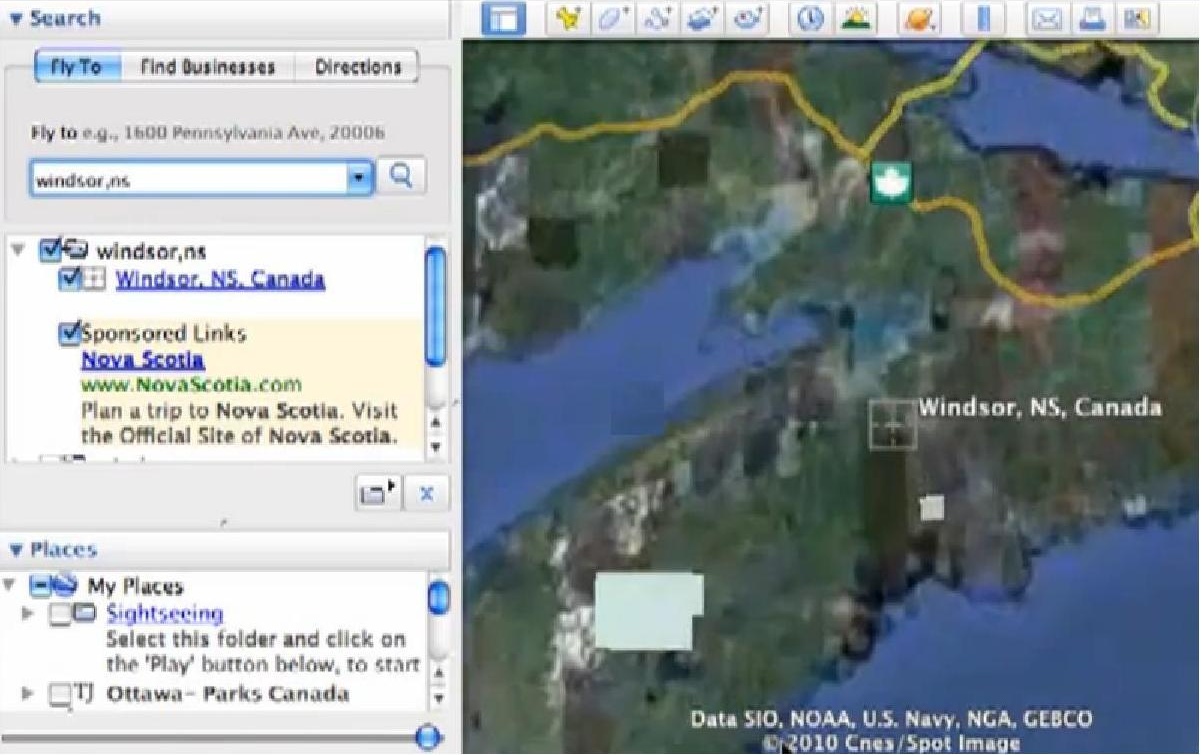Select the Add Polygon tool
The image size is (1202, 755).
[612, 19]
